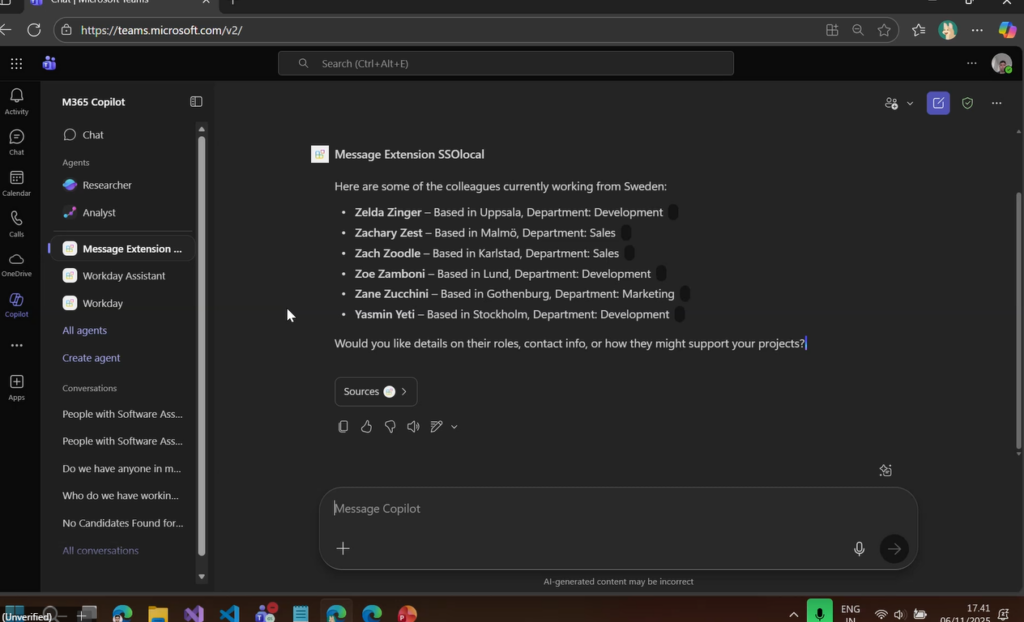Open File Explorer from taskbar
The height and width of the screenshot is (622, 1024).
pos(158,614)
